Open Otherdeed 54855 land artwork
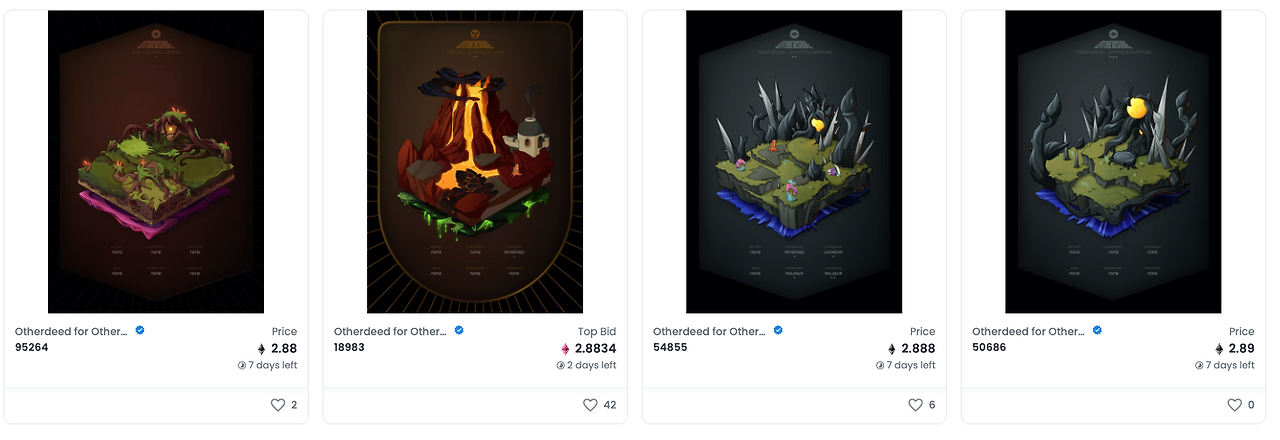 point(794,162)
